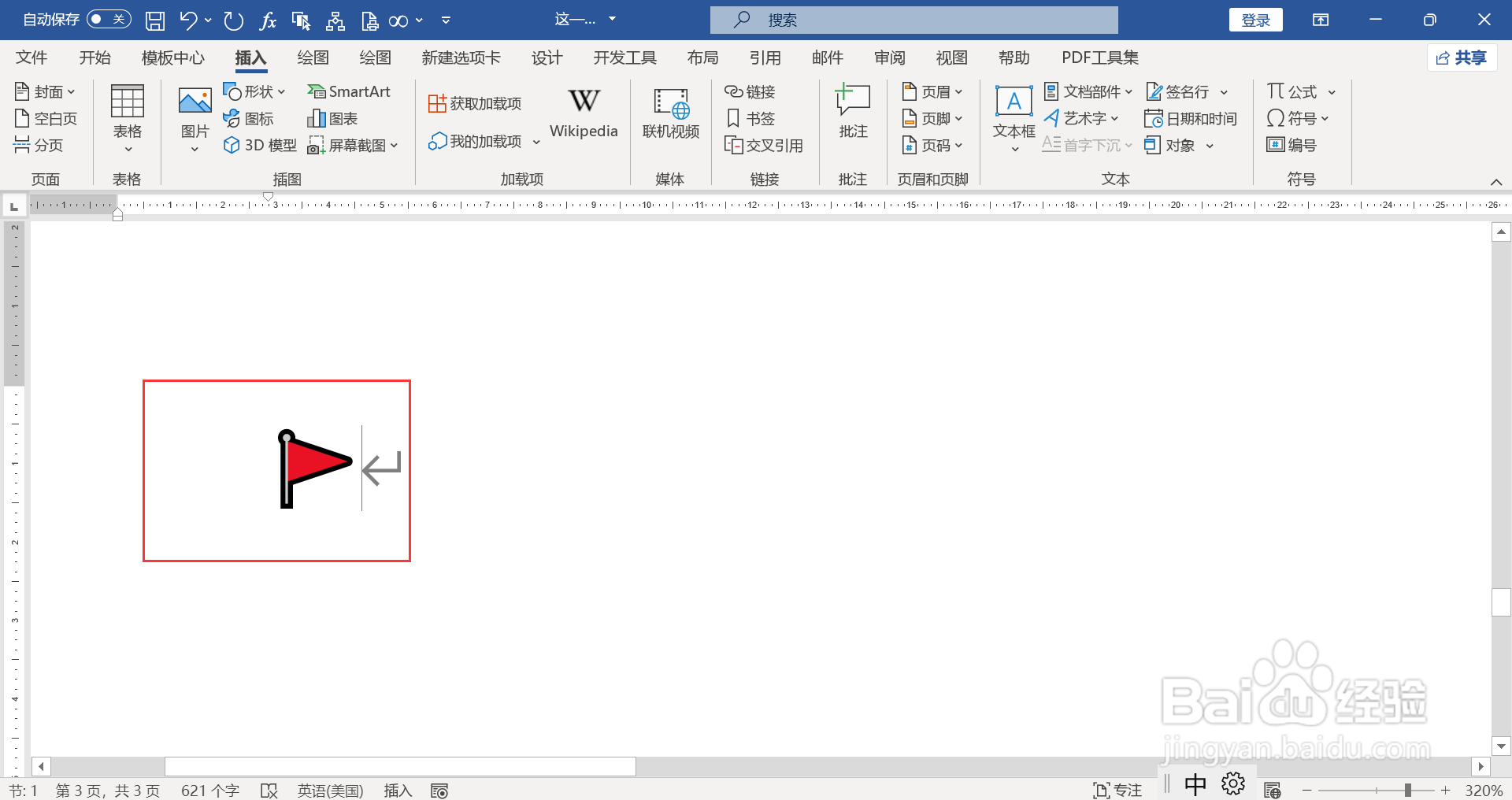Click the 搜索 search box
The image size is (1512, 800).
click(913, 20)
